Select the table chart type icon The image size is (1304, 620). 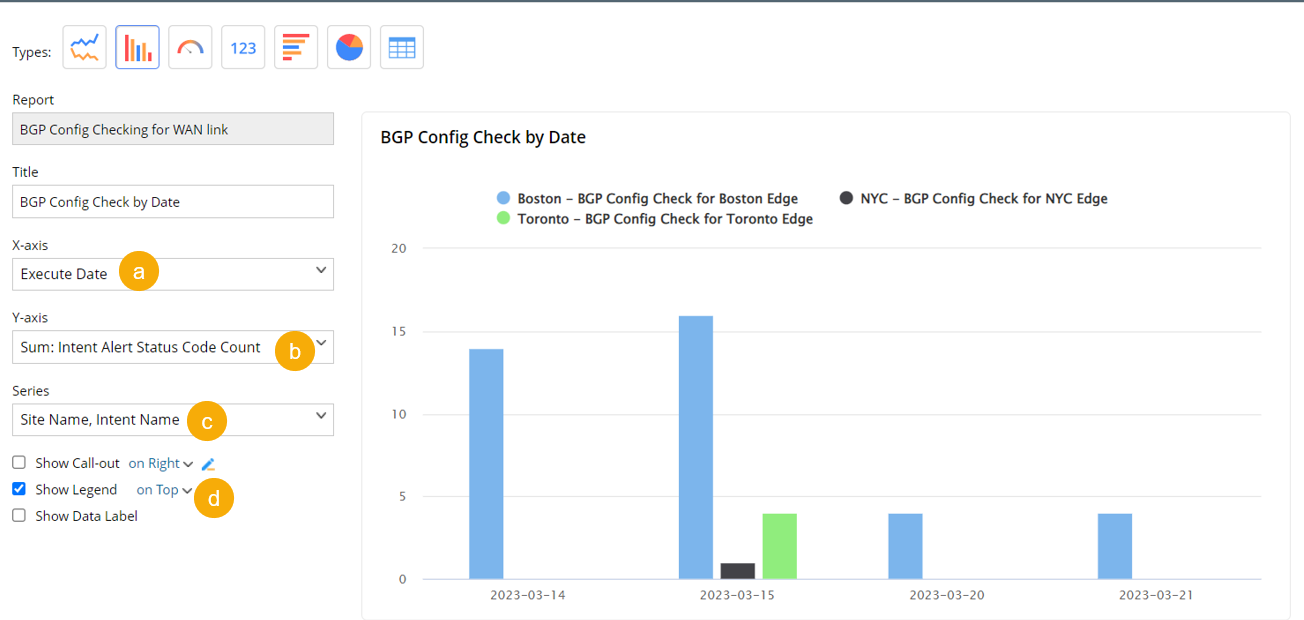click(x=402, y=48)
